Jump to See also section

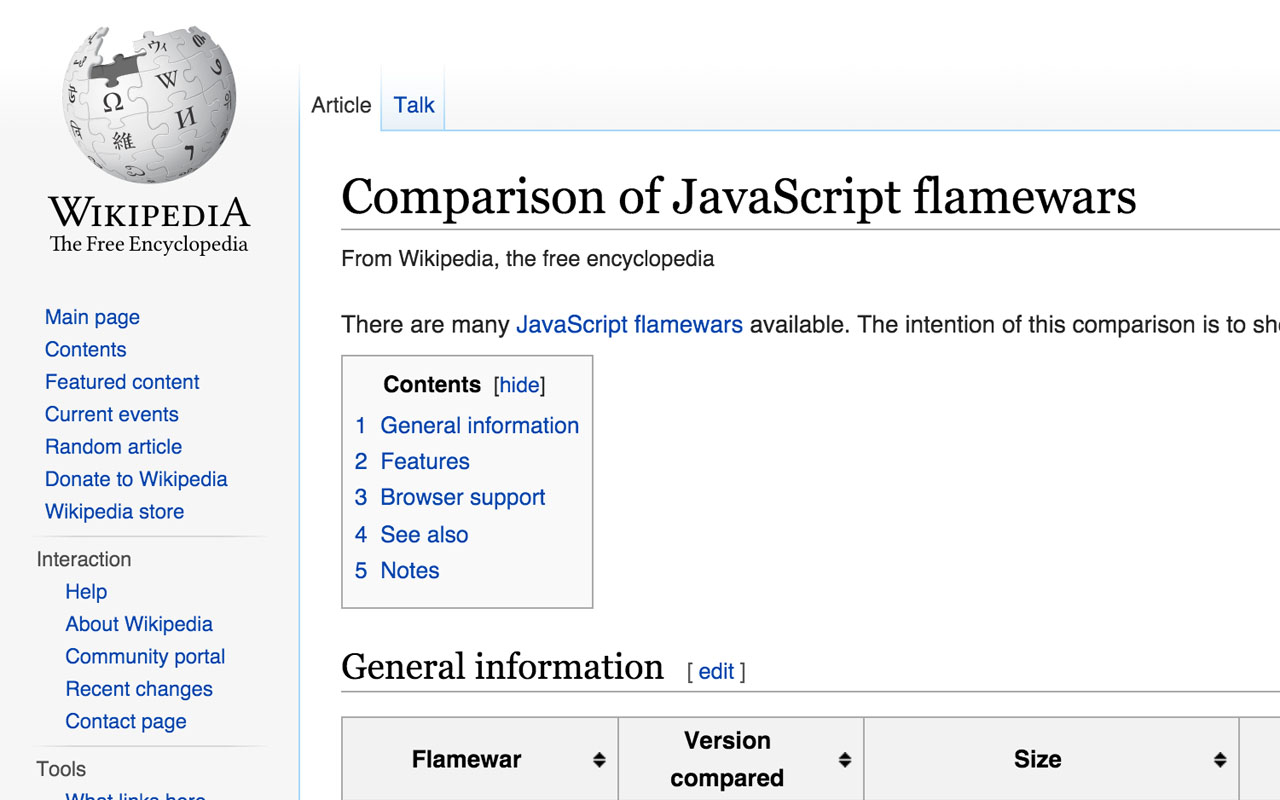[x=411, y=534]
